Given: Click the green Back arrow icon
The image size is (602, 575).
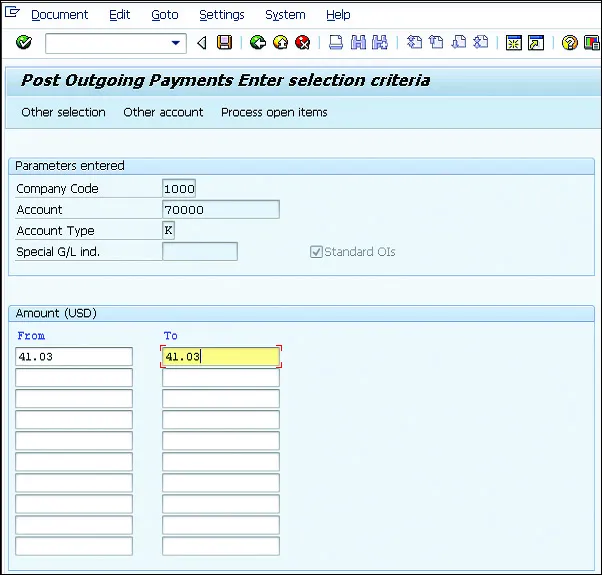Looking at the screenshot, I should (258, 43).
